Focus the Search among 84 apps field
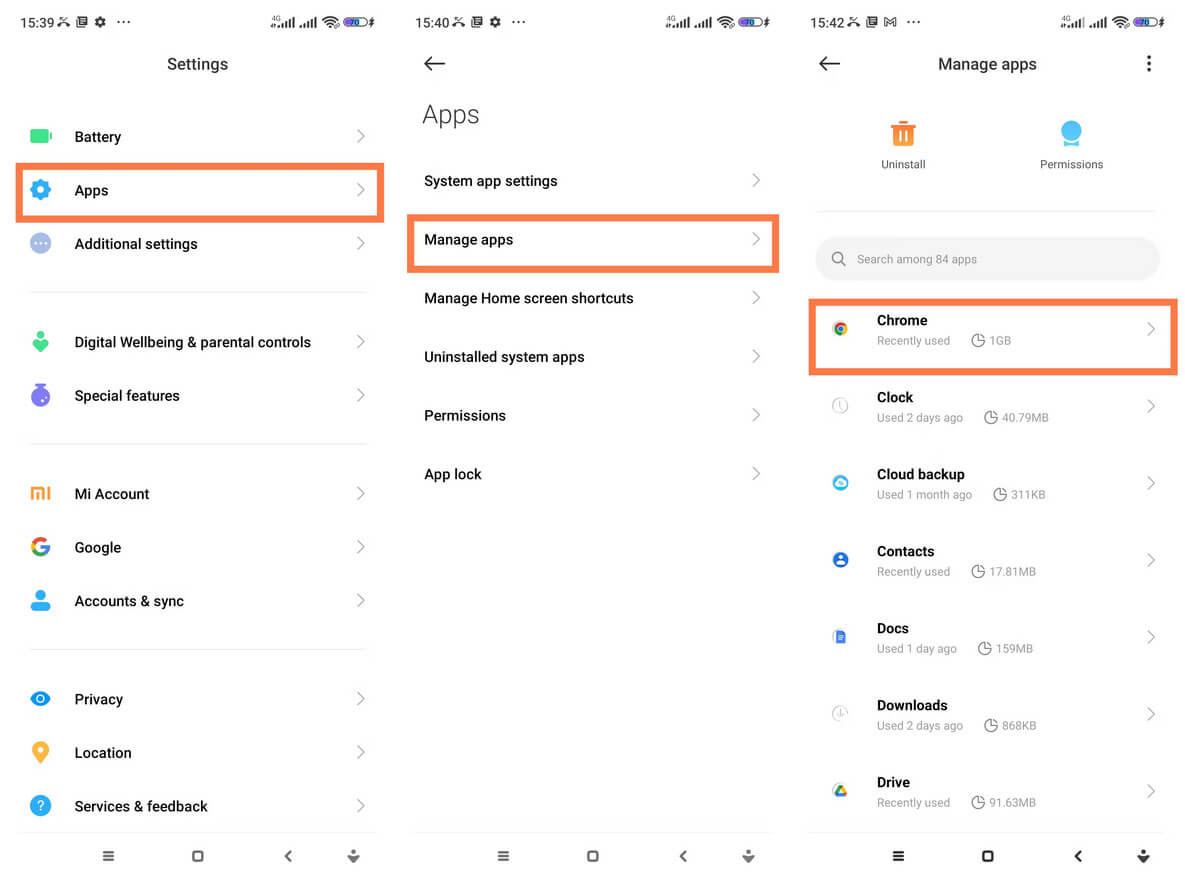1185x880 pixels. 987,259
